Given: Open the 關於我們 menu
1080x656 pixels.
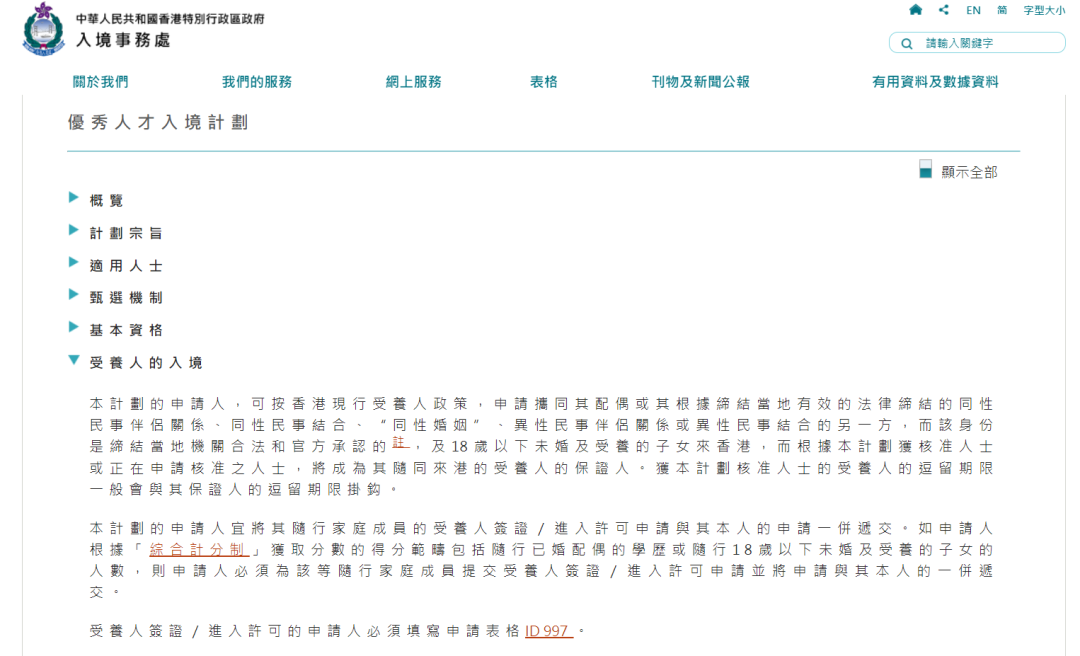Looking at the screenshot, I should click(x=101, y=82).
